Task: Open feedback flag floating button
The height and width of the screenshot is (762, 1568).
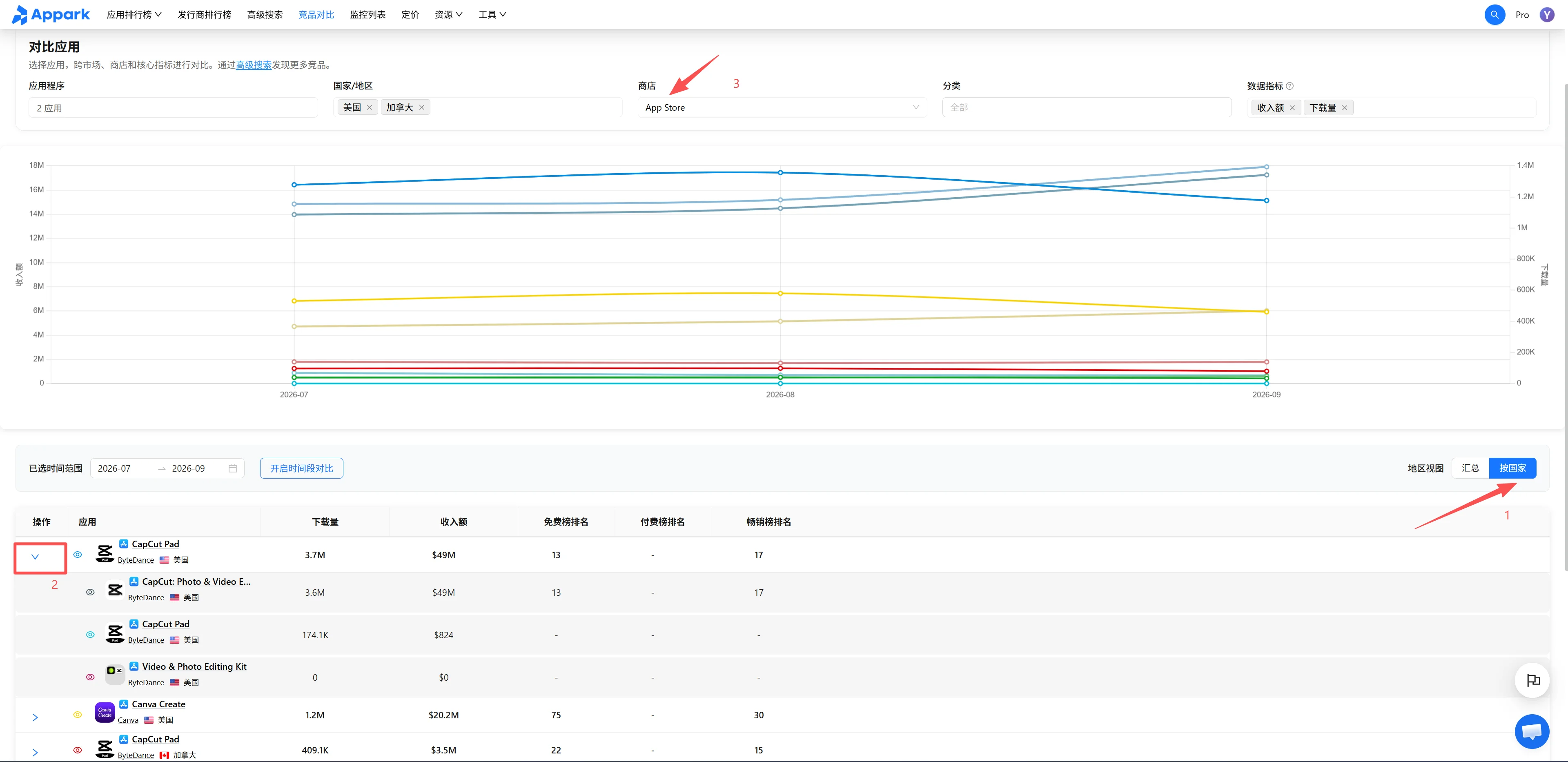Action: coord(1532,680)
